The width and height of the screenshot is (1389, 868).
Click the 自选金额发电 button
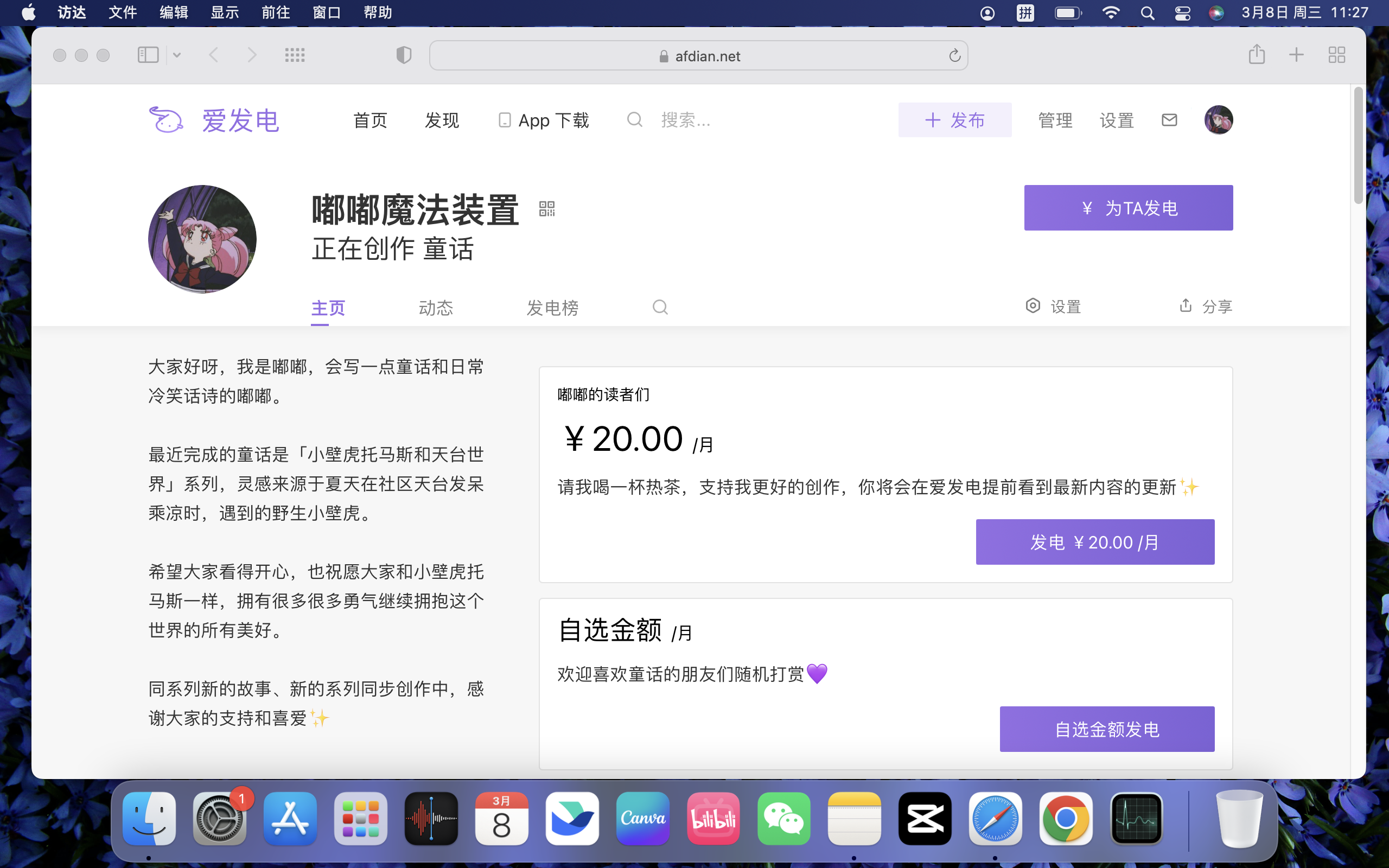coord(1107,729)
